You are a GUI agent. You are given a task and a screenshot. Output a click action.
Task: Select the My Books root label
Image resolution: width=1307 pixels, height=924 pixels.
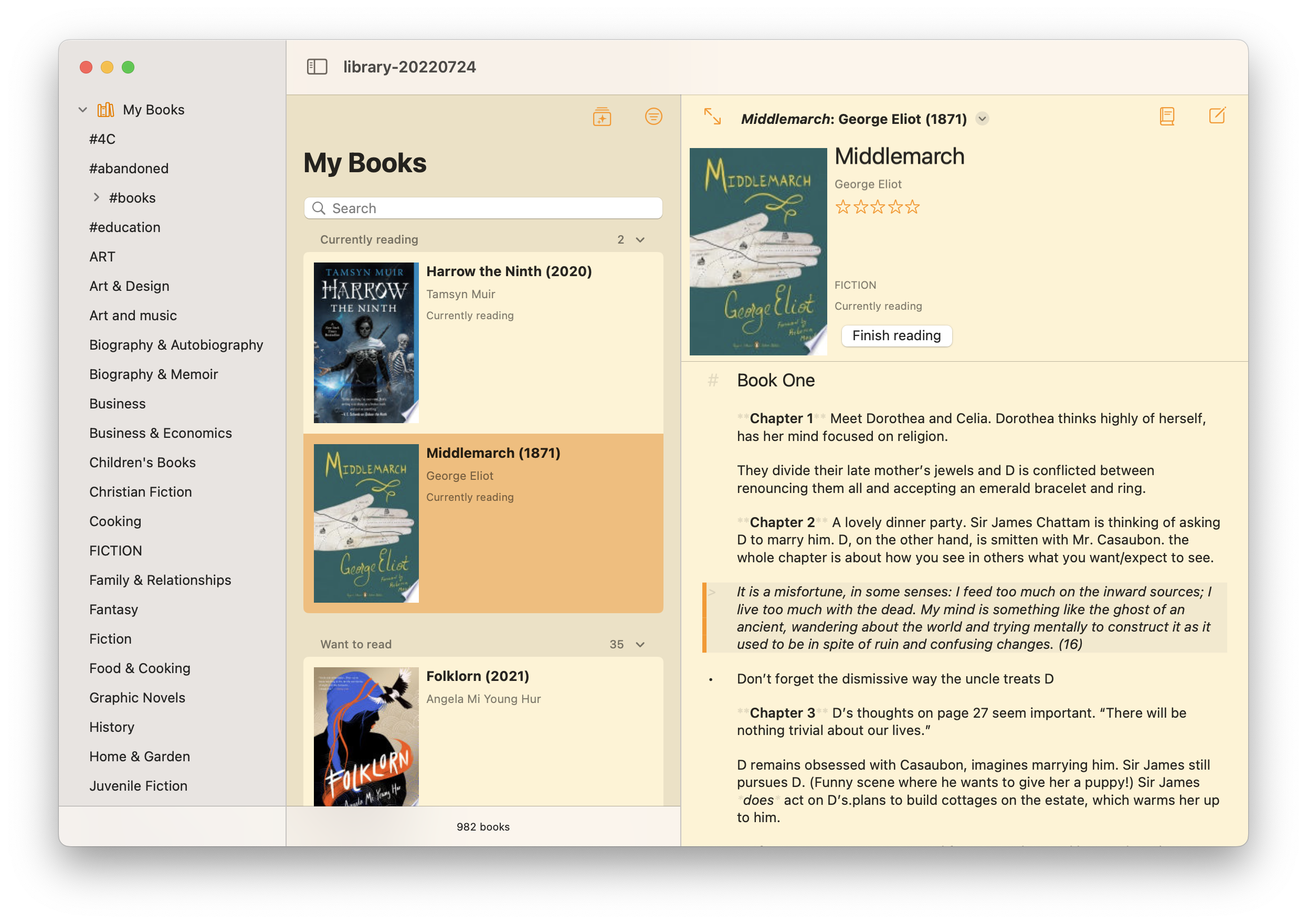[154, 109]
